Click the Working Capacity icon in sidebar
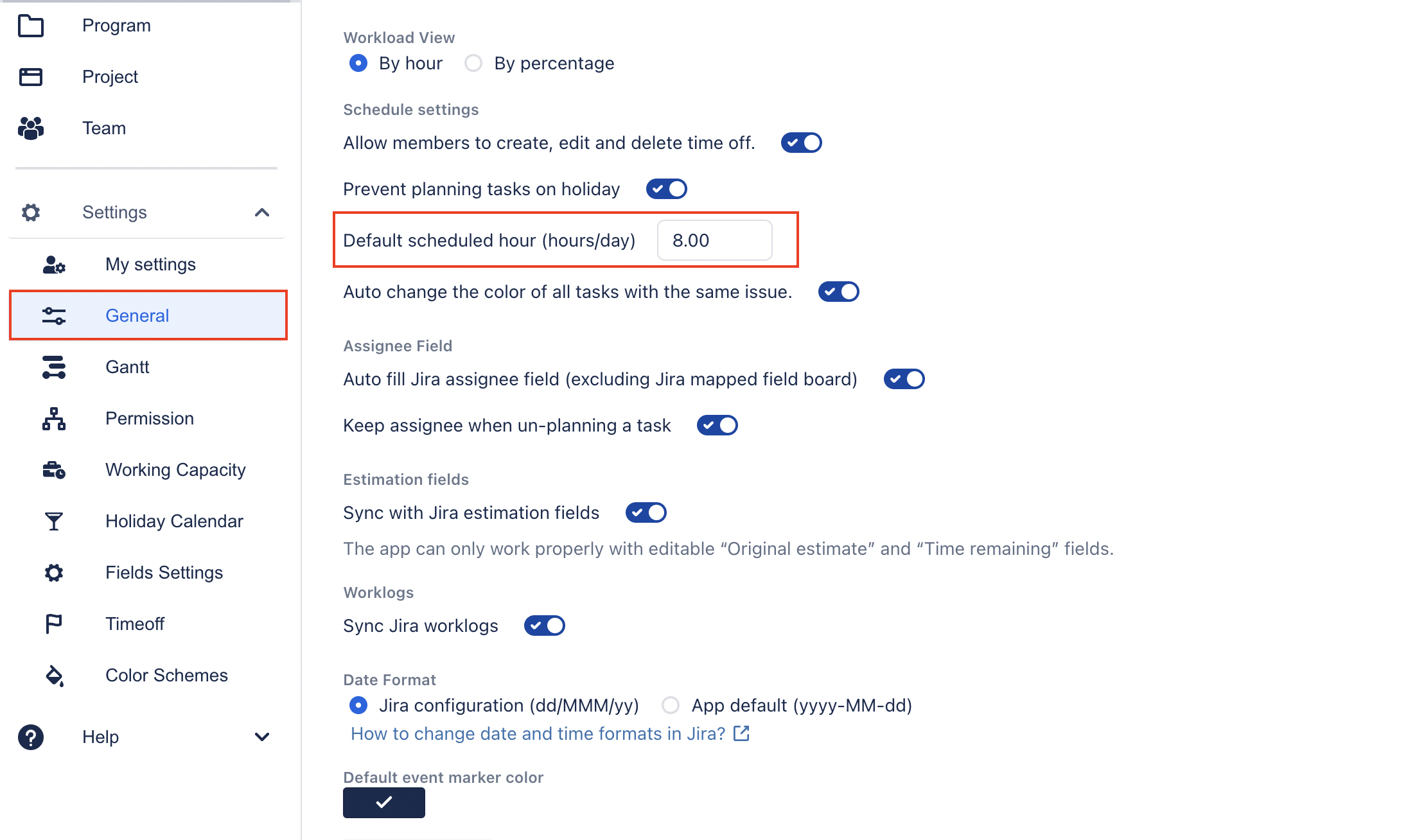Screen dimensions: 1408x840 click(x=53, y=470)
